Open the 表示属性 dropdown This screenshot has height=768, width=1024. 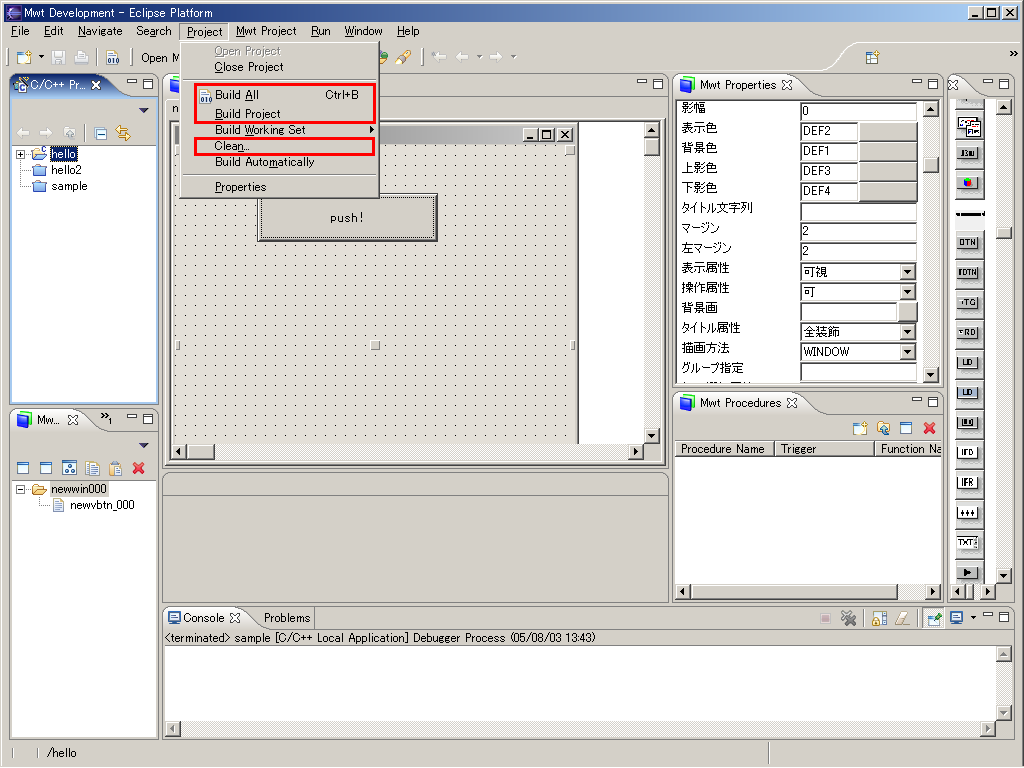[x=908, y=272]
